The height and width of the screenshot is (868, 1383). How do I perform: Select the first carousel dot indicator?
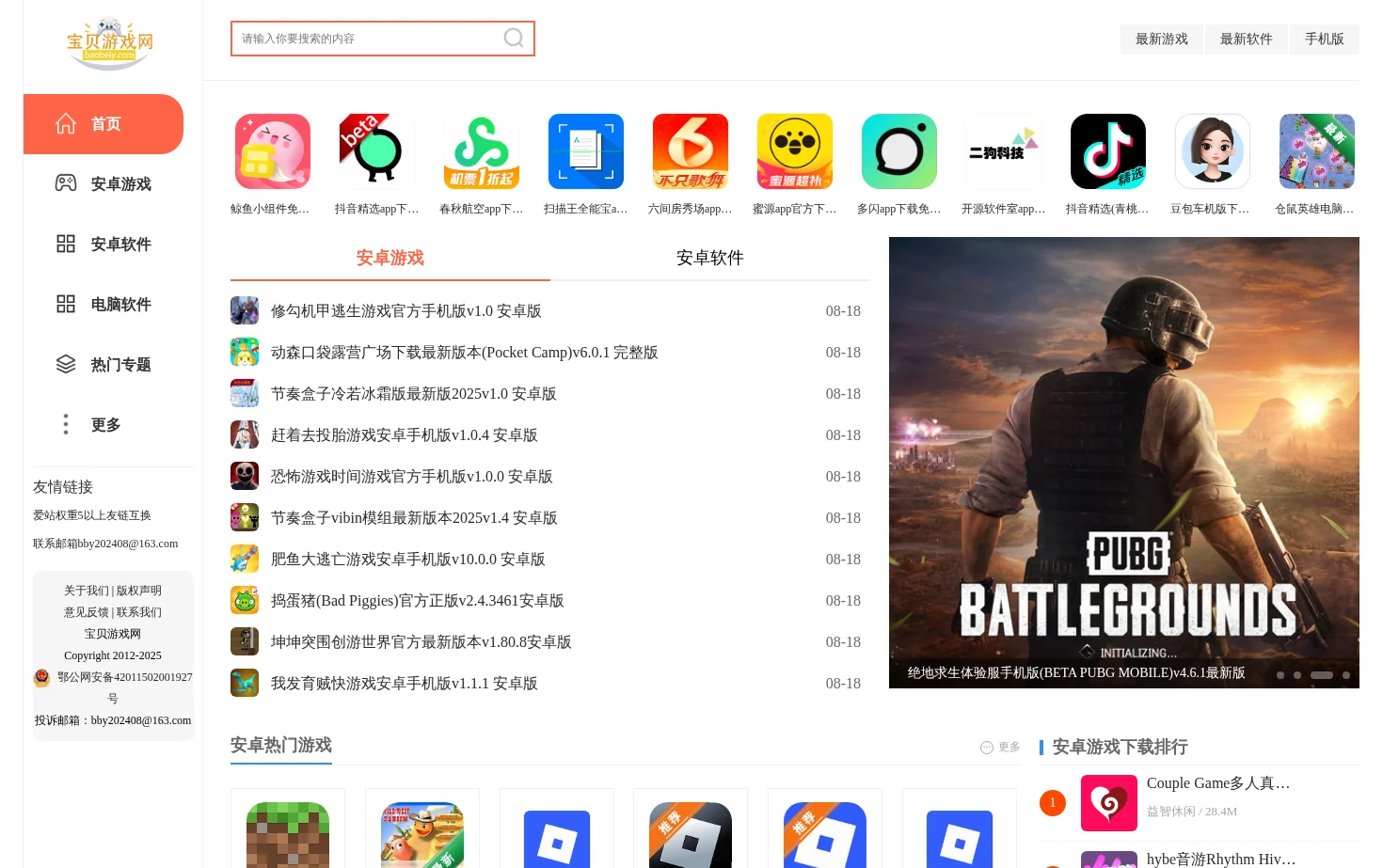(1280, 675)
